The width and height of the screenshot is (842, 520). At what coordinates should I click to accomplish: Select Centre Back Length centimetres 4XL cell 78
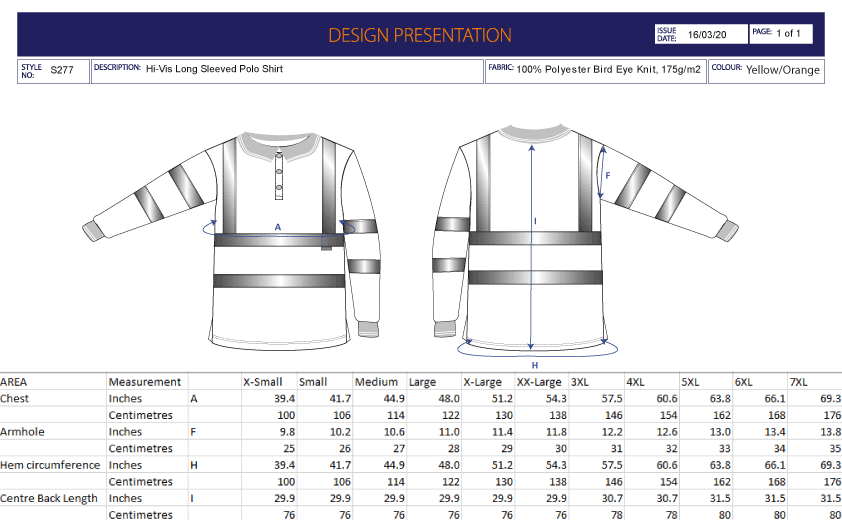671,515
